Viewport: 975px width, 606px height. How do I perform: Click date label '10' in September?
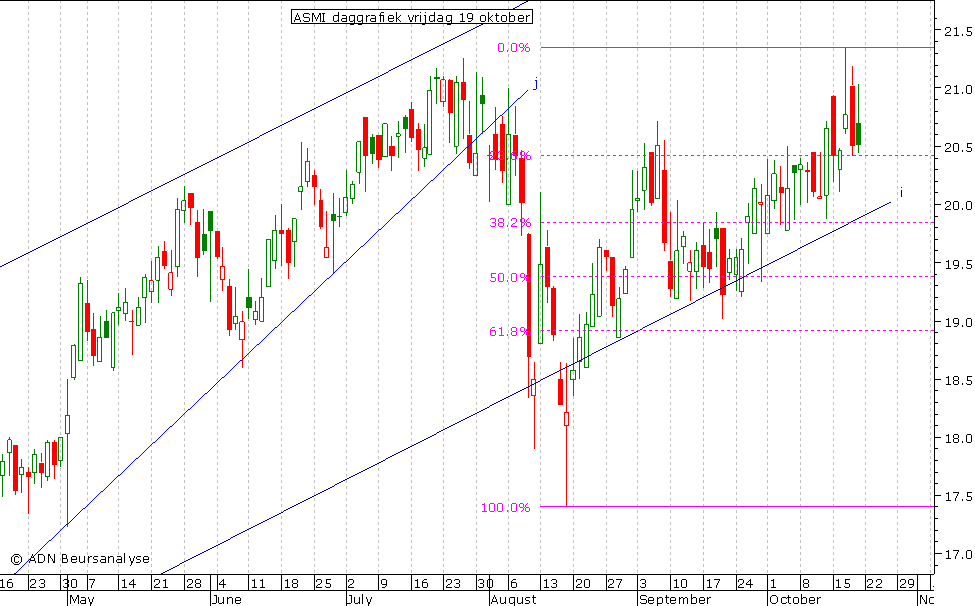click(x=680, y=584)
